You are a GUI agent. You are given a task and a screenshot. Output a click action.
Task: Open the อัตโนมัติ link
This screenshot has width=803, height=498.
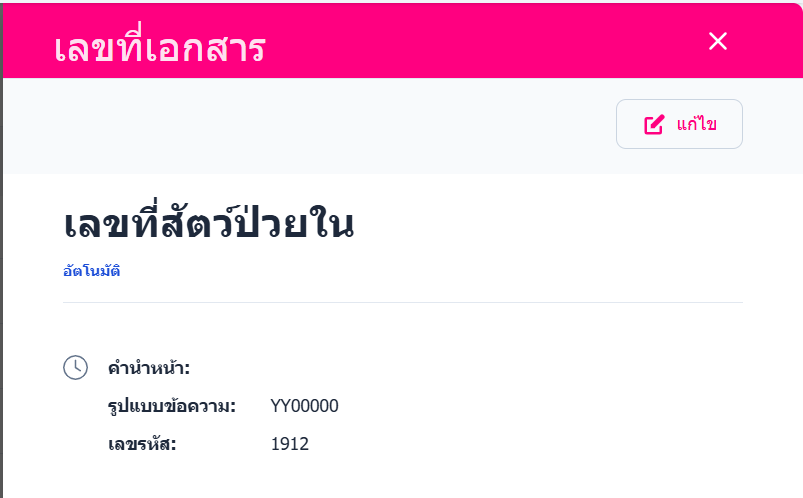coord(92,271)
